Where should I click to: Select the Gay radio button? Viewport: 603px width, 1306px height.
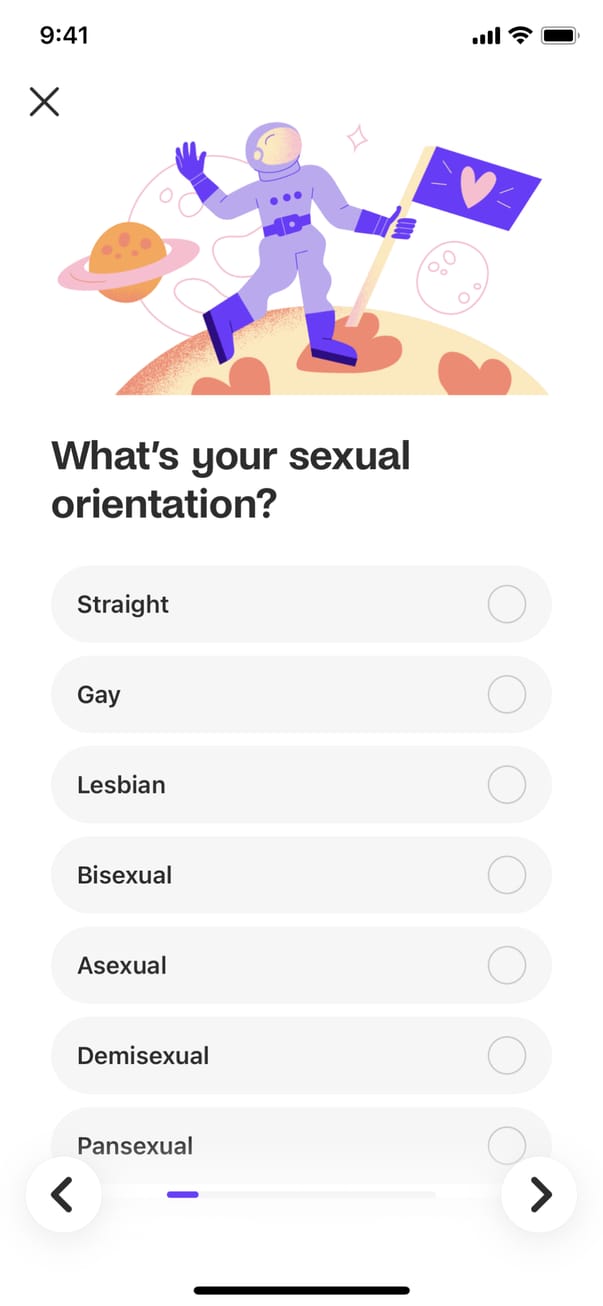pyautogui.click(x=506, y=694)
